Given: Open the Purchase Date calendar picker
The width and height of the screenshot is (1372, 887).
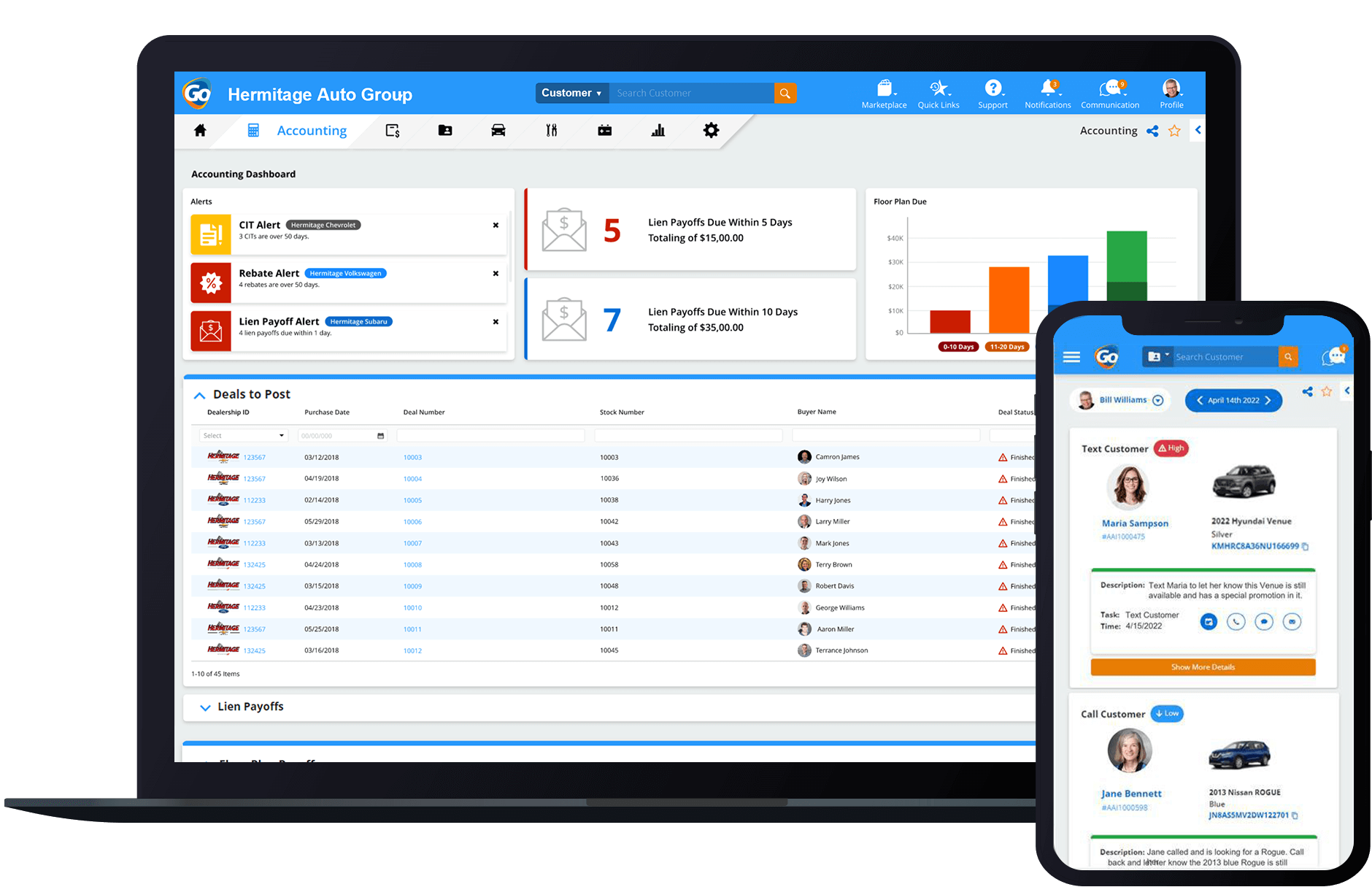Looking at the screenshot, I should tap(380, 436).
